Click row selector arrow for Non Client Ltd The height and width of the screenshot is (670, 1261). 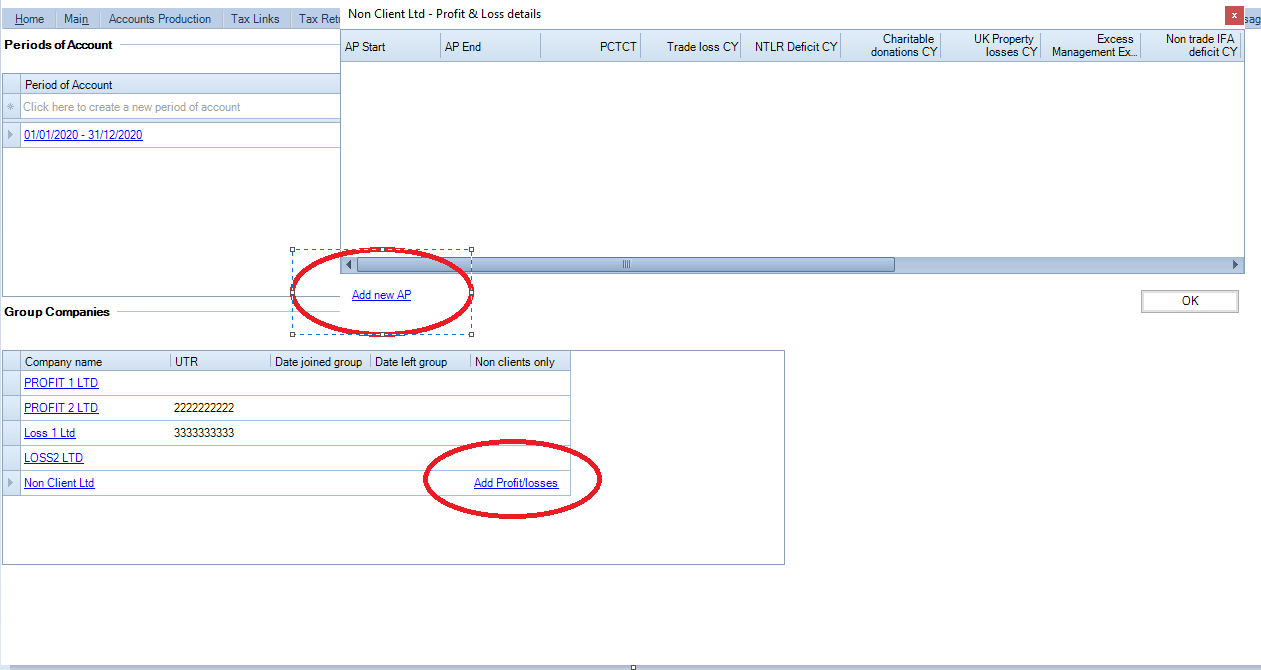tap(11, 483)
